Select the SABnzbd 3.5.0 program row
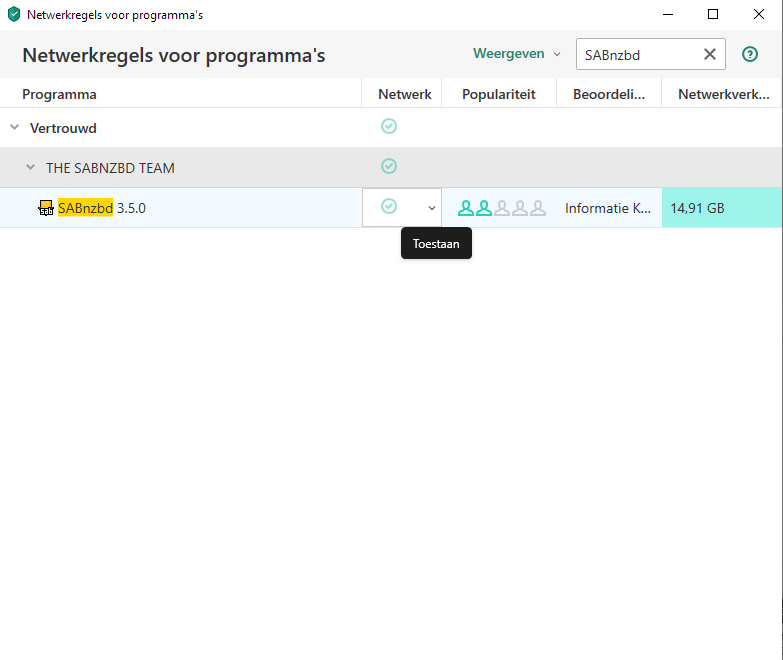This screenshot has height=660, width=783. point(391,208)
